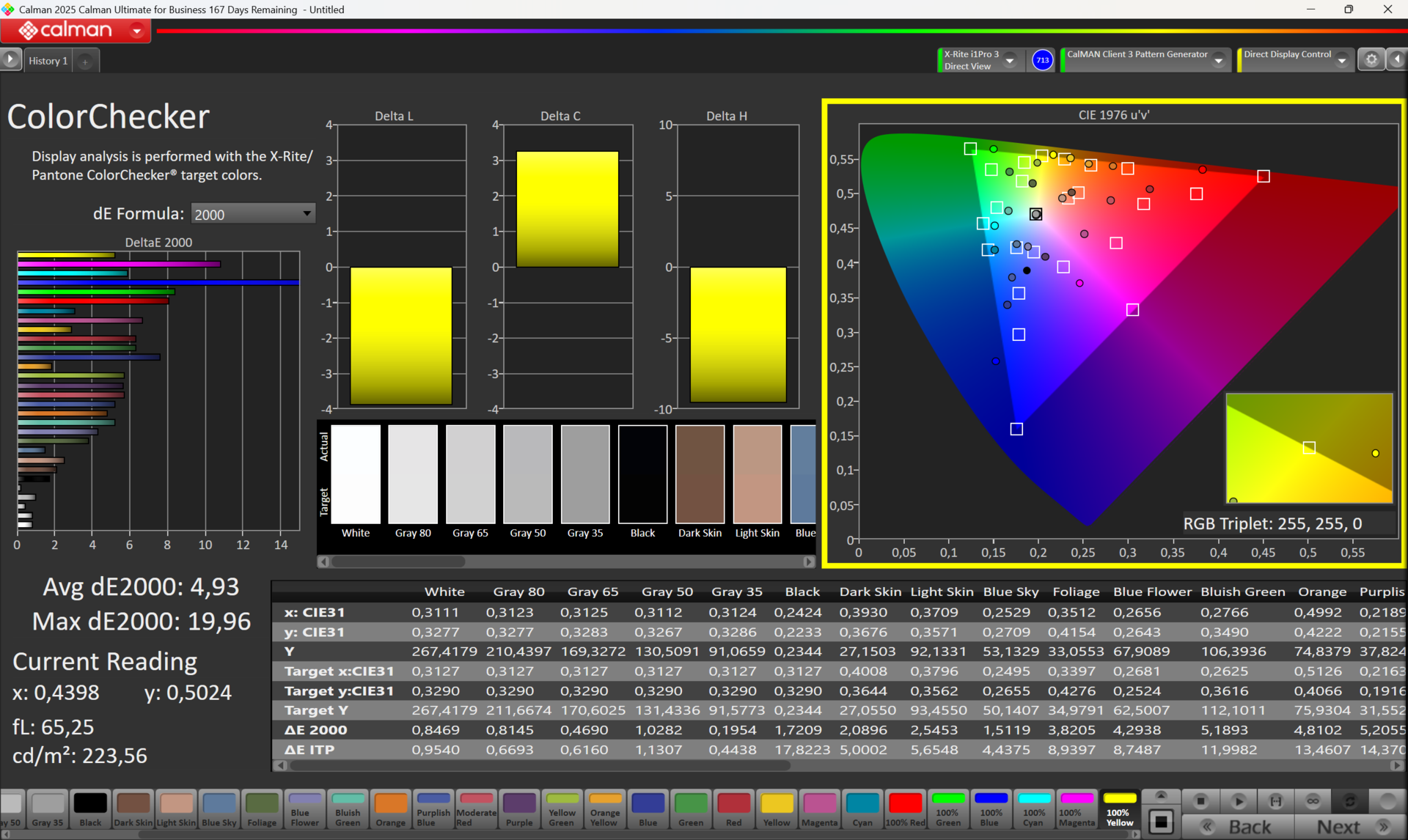The width and height of the screenshot is (1408, 840).
Task: Click the stop measurement button
Action: pos(1200,801)
